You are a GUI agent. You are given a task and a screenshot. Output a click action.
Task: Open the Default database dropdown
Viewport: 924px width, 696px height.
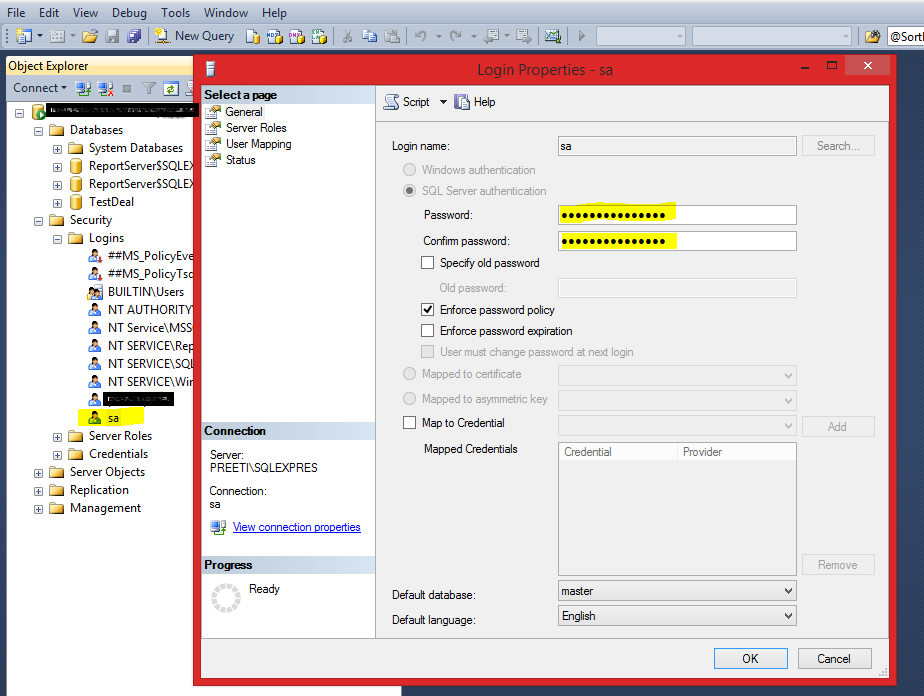pos(789,590)
